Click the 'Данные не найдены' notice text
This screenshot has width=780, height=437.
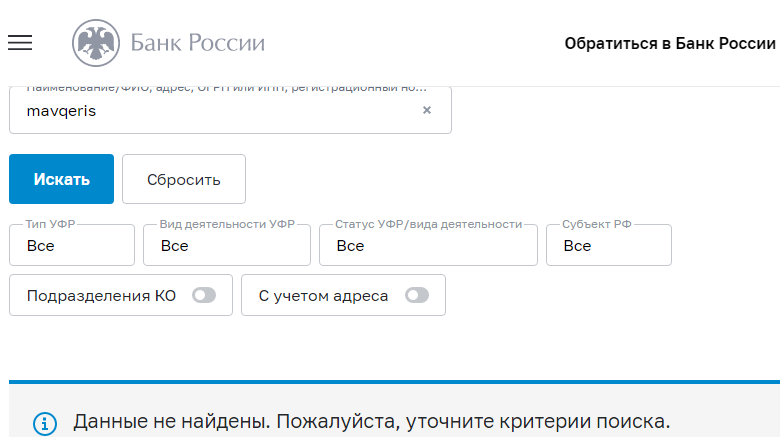coord(371,422)
